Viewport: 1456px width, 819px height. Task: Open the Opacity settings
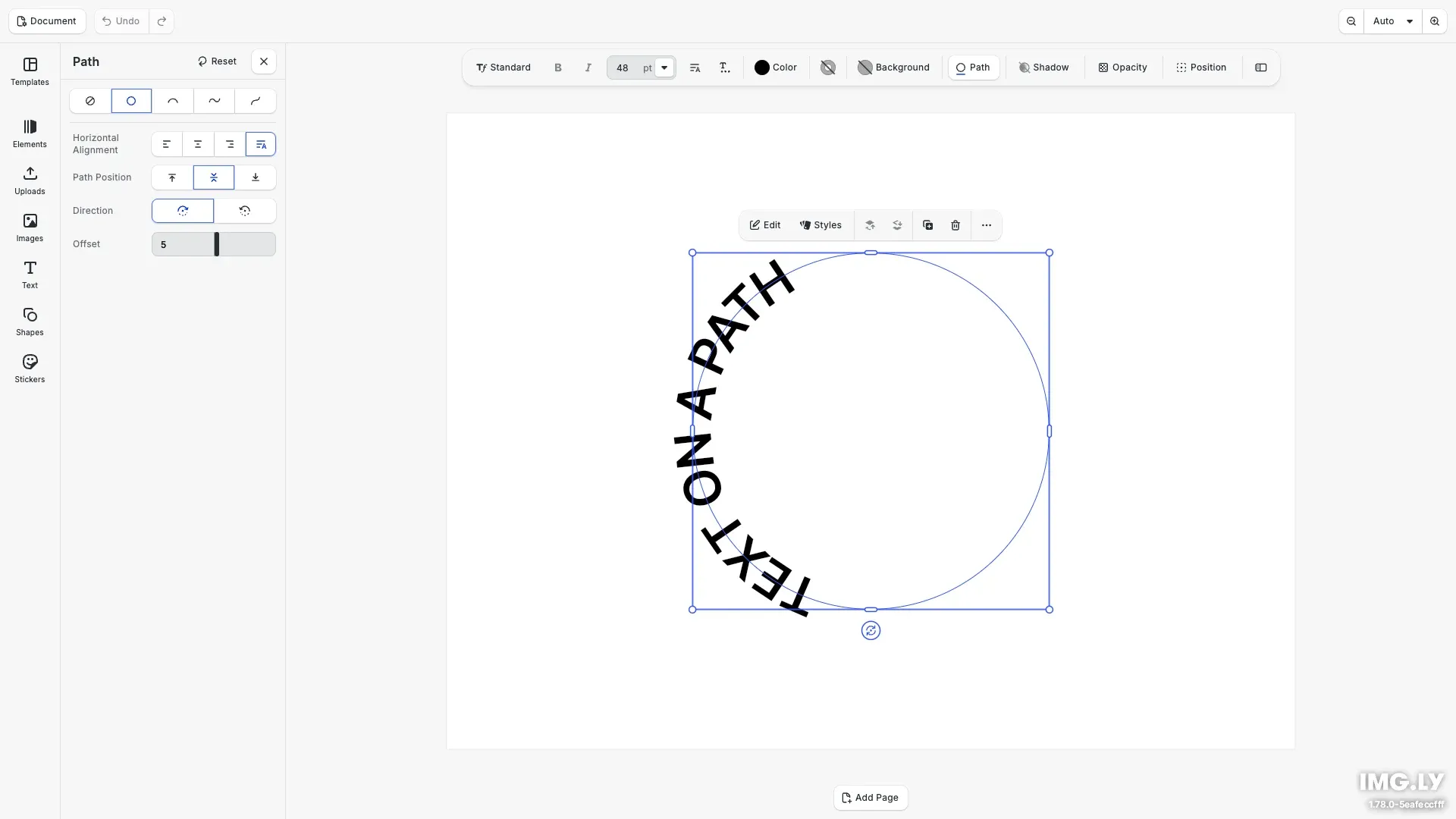click(1122, 67)
